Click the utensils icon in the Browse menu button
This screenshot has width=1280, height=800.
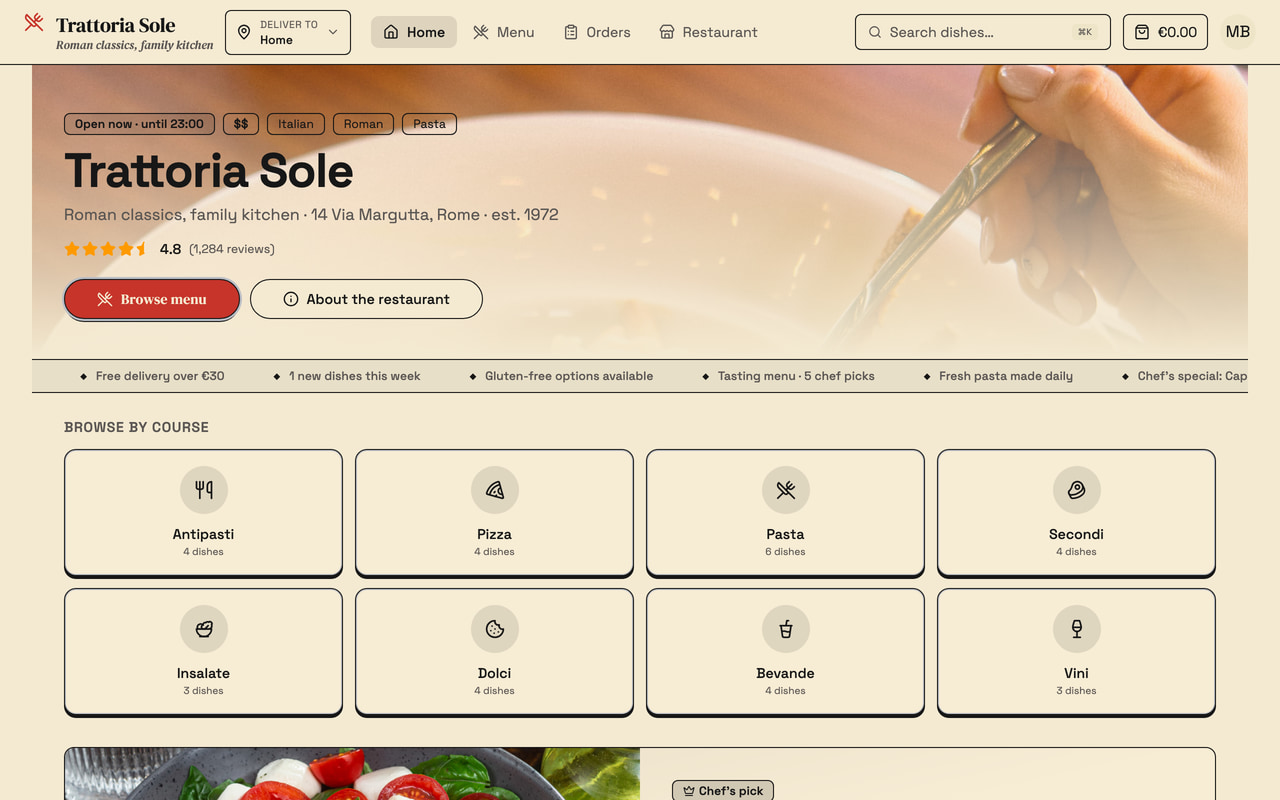click(x=104, y=299)
